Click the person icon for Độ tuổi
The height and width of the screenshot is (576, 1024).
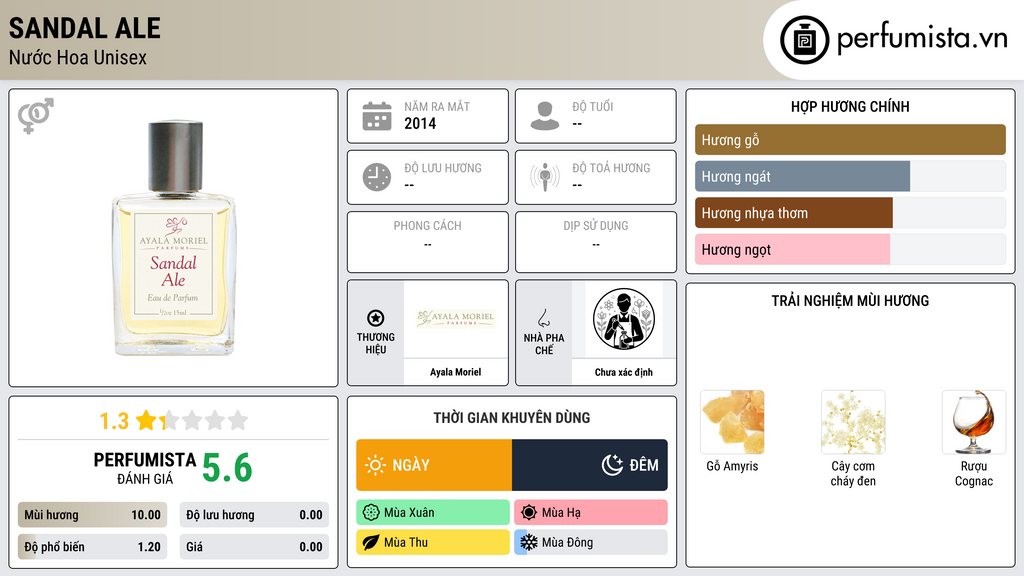click(545, 116)
